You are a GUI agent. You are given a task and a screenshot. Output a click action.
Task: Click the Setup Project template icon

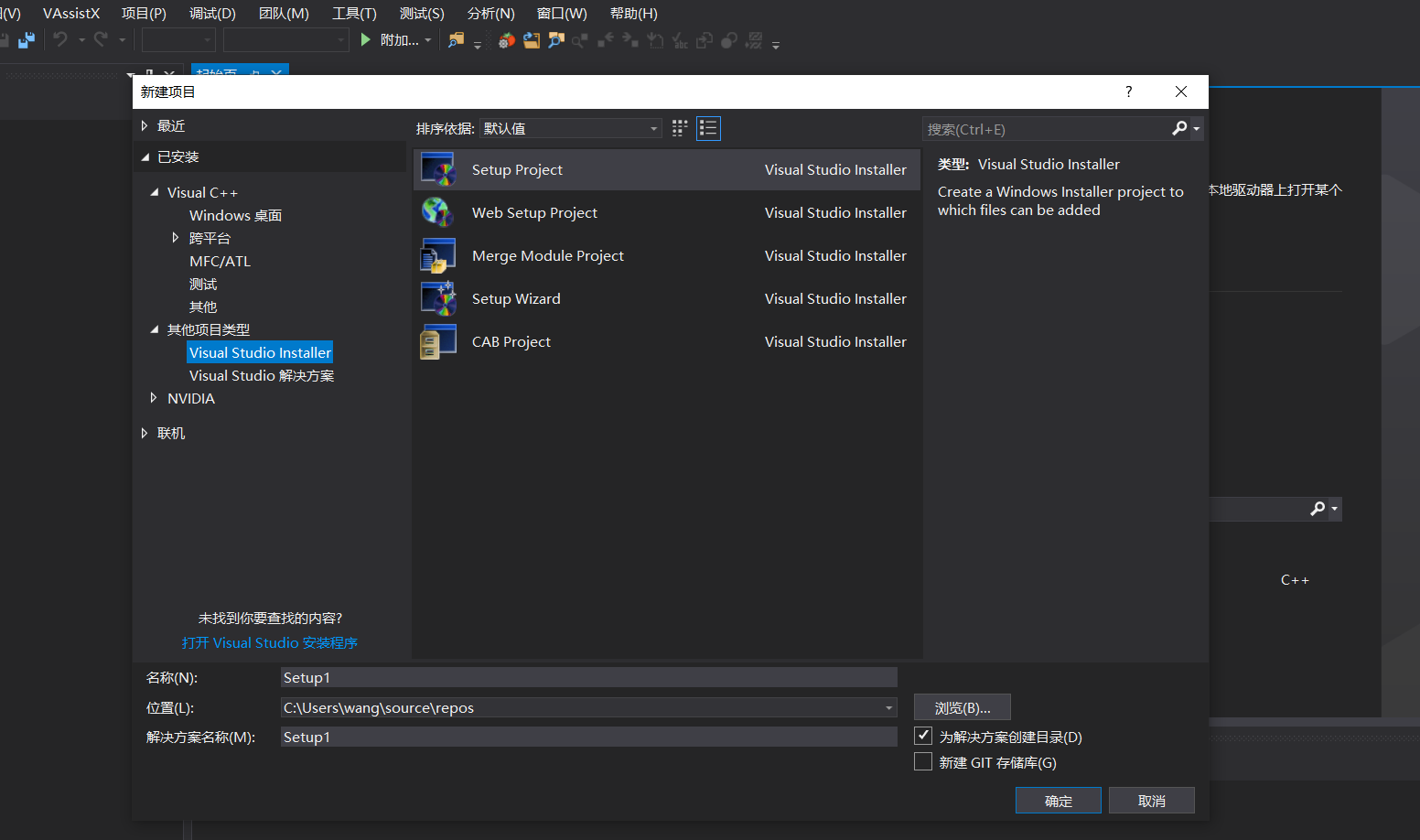click(438, 170)
